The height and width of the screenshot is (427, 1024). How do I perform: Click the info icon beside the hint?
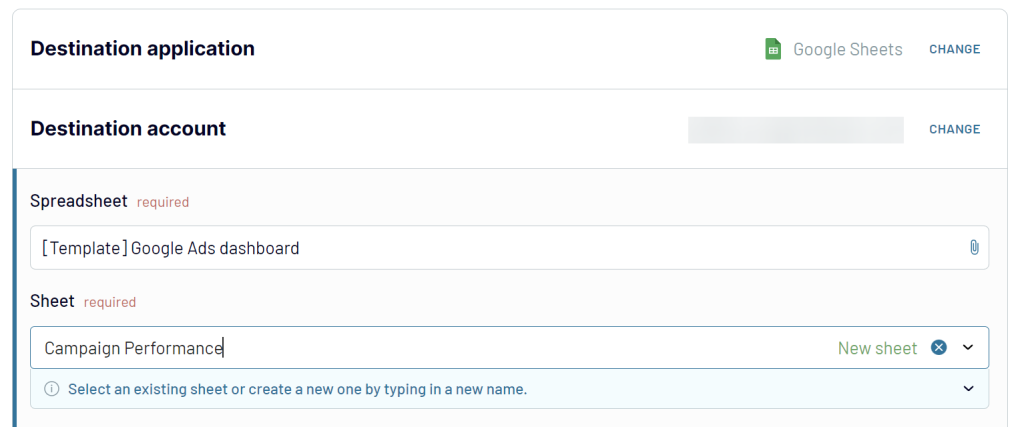(52, 389)
